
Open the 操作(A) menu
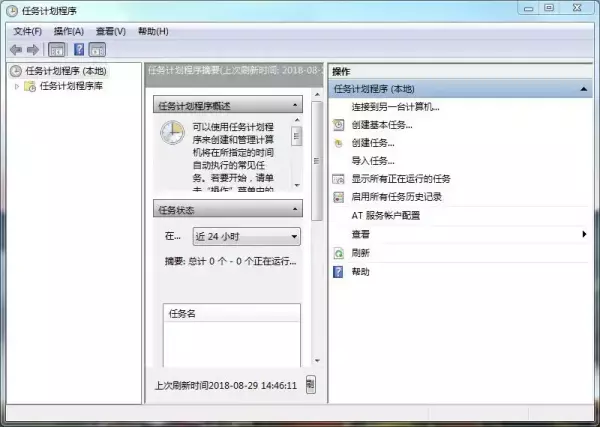click(69, 31)
